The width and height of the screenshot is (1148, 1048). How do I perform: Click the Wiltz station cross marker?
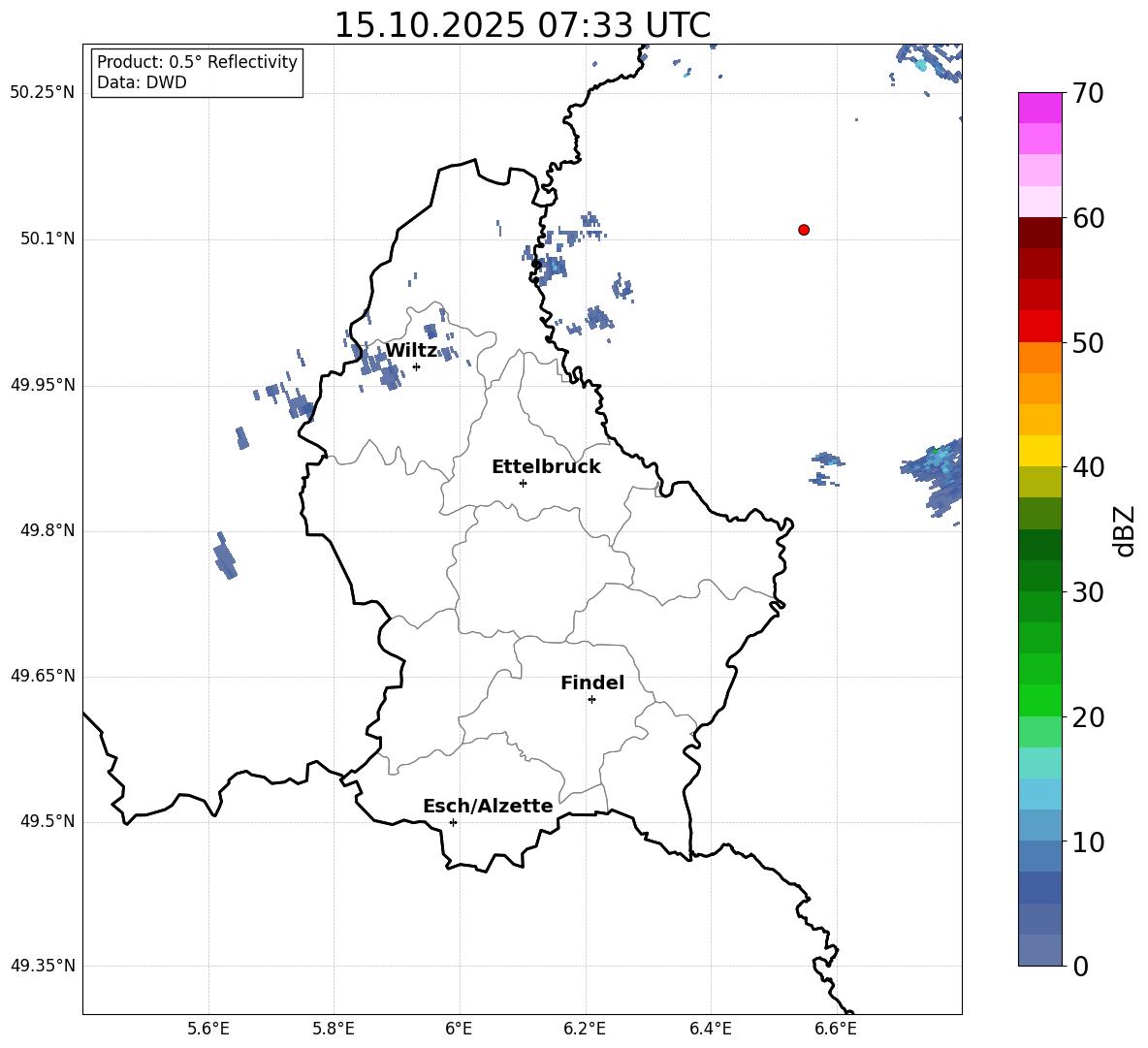pyautogui.click(x=417, y=366)
